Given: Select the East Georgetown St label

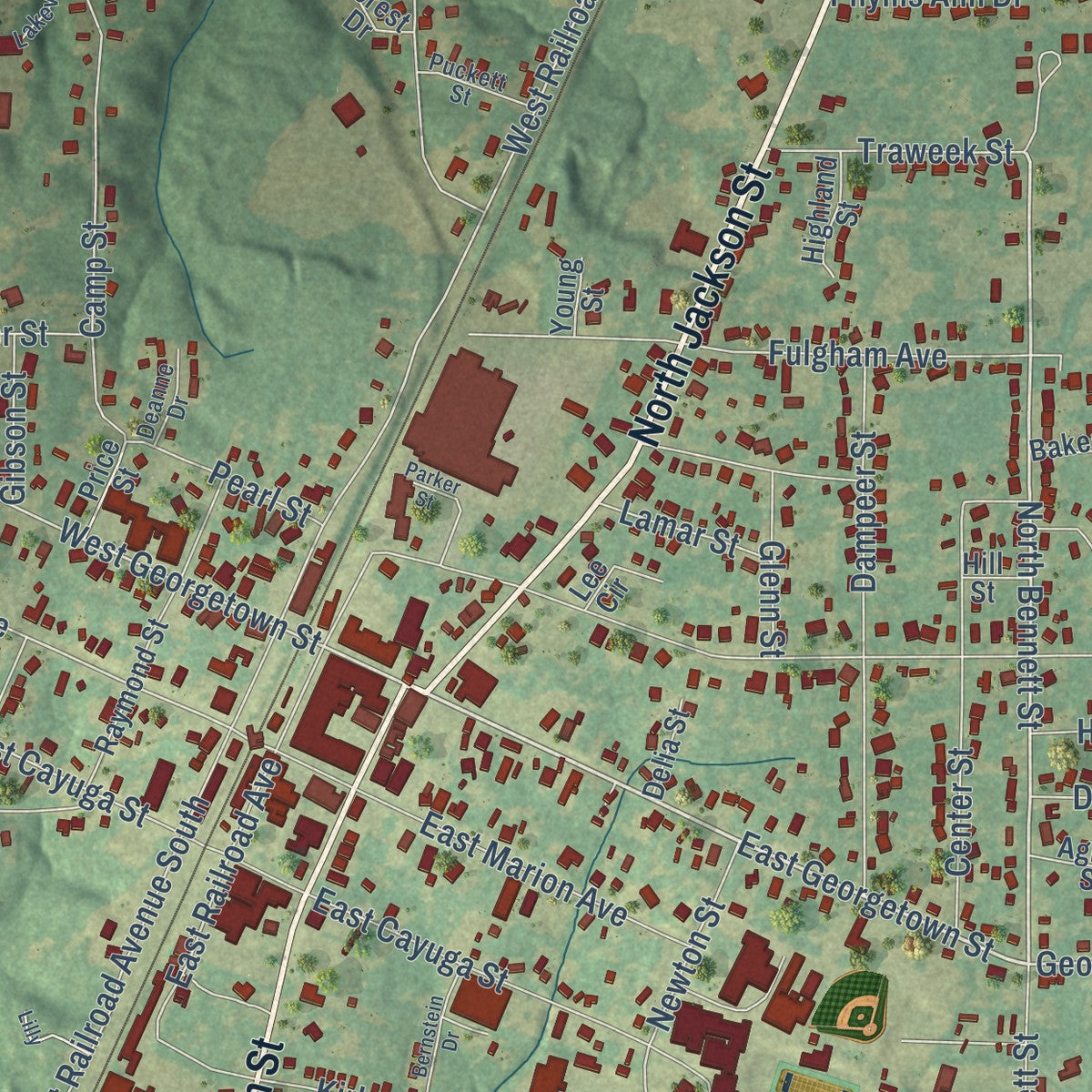Looking at the screenshot, I should pos(864,895).
